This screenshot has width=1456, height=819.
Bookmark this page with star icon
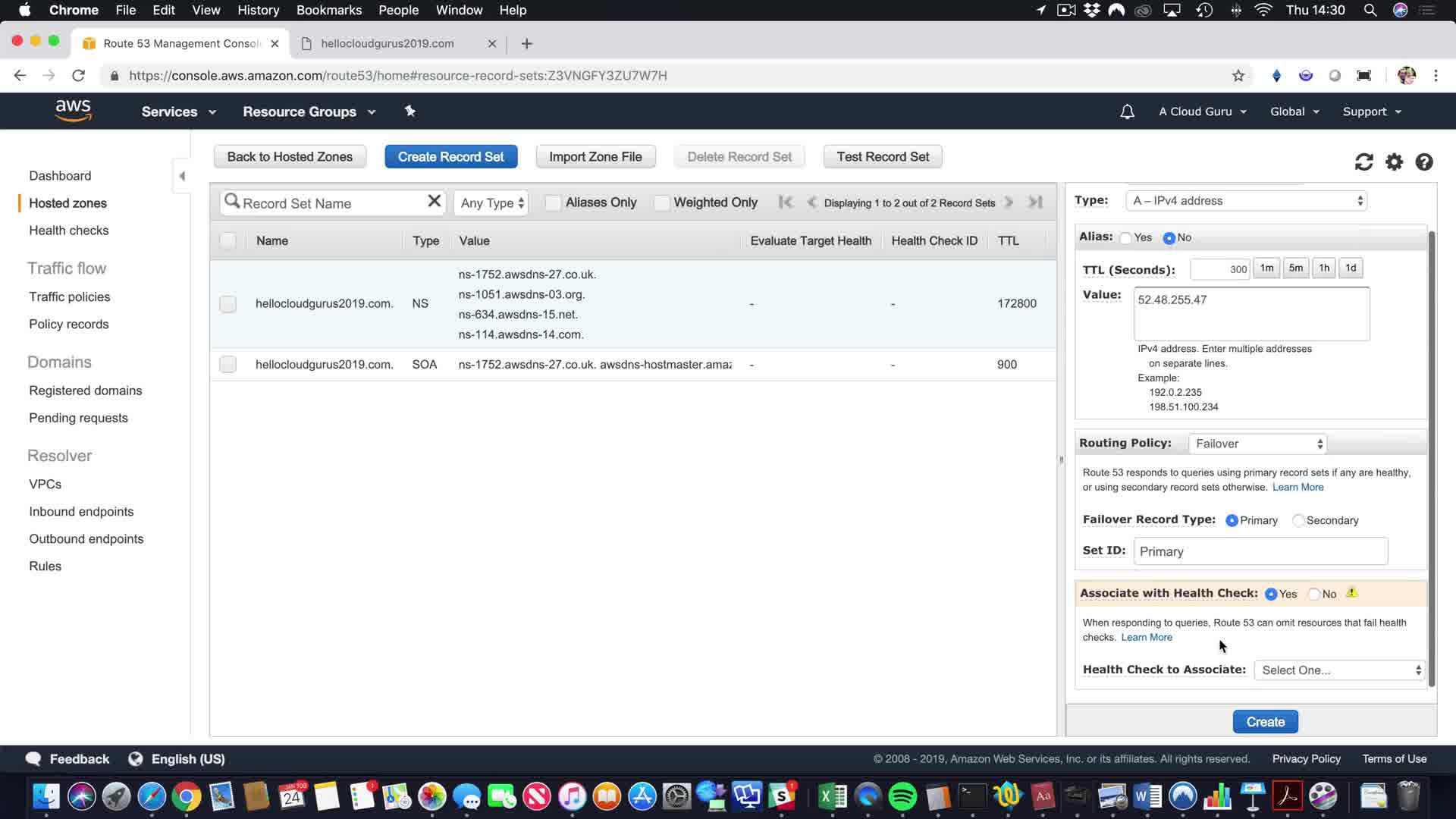1238,75
